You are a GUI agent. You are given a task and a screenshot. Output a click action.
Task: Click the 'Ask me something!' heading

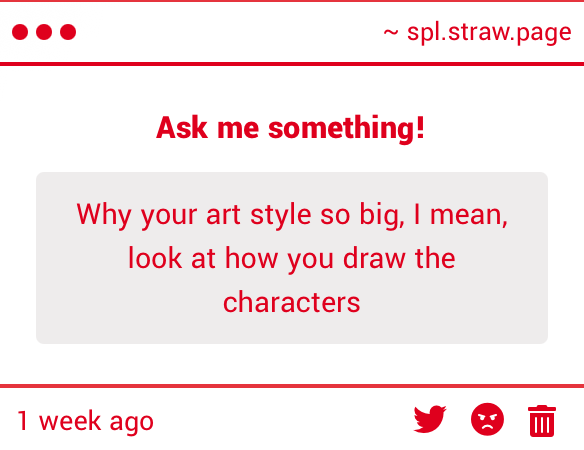click(x=290, y=128)
